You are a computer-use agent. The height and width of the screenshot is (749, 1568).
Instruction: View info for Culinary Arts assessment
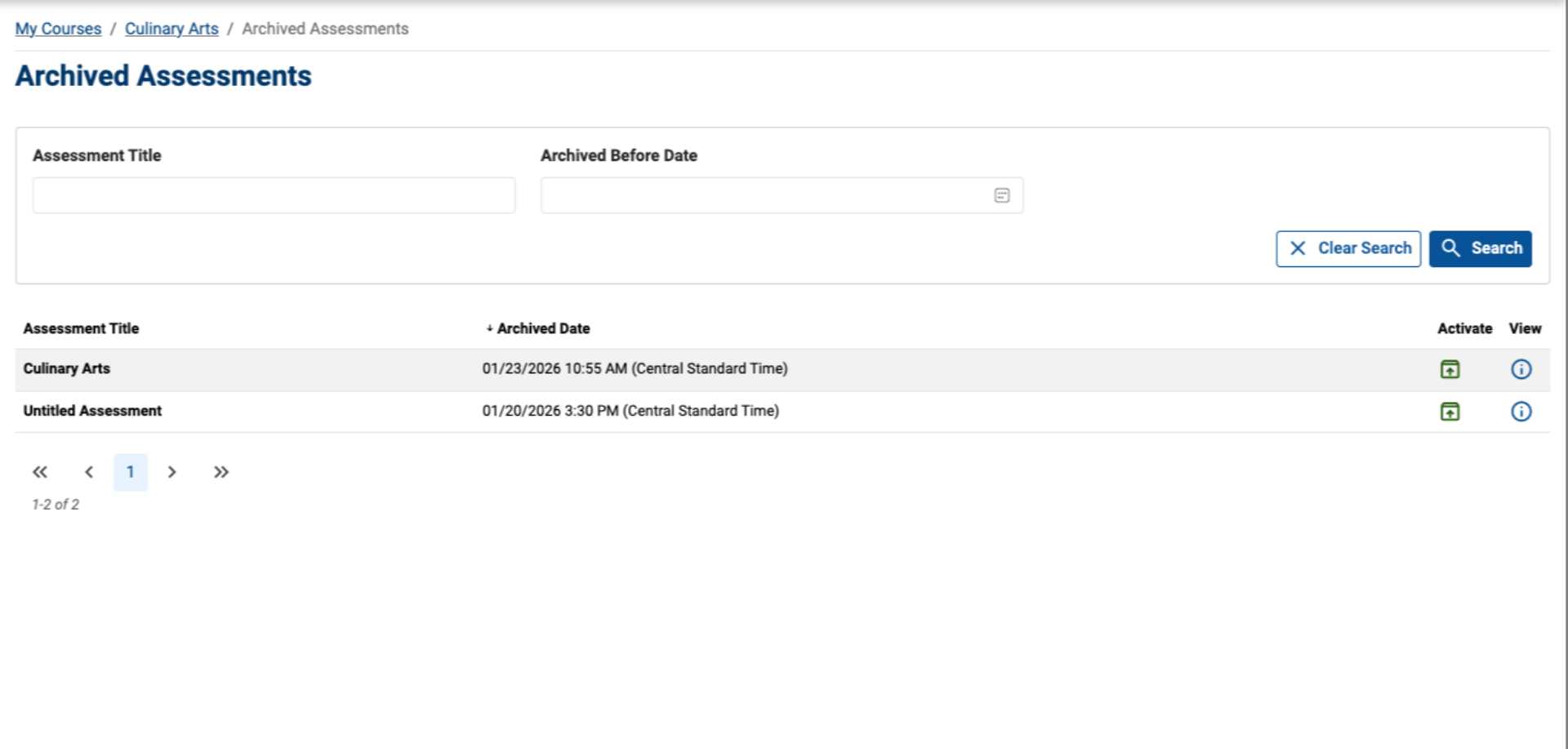click(1522, 369)
